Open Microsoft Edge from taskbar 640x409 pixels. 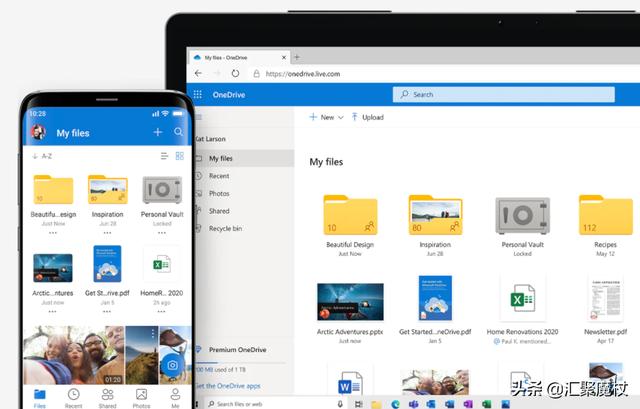pyautogui.click(x=395, y=404)
